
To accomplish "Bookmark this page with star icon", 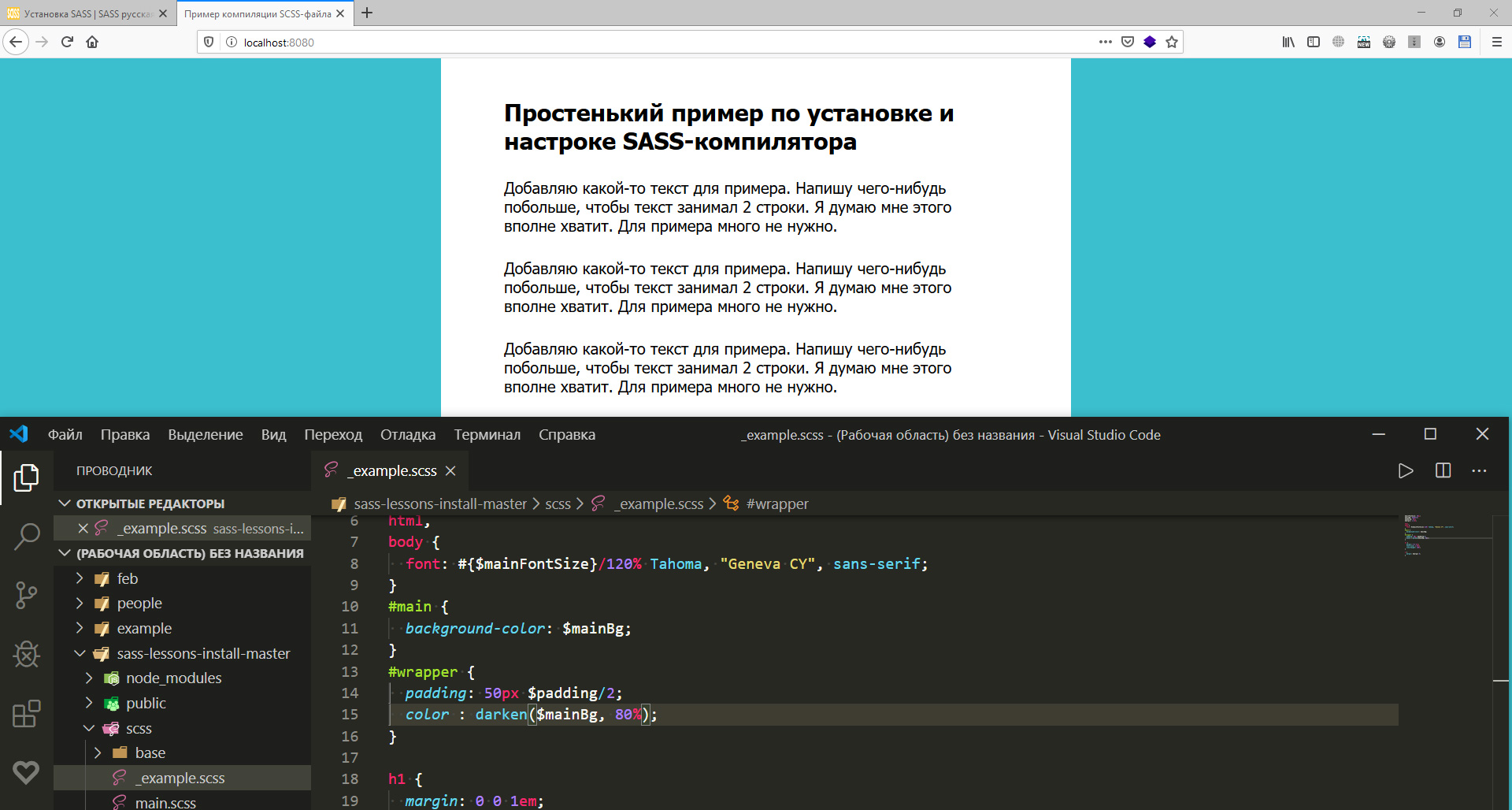I will click(x=1172, y=42).
